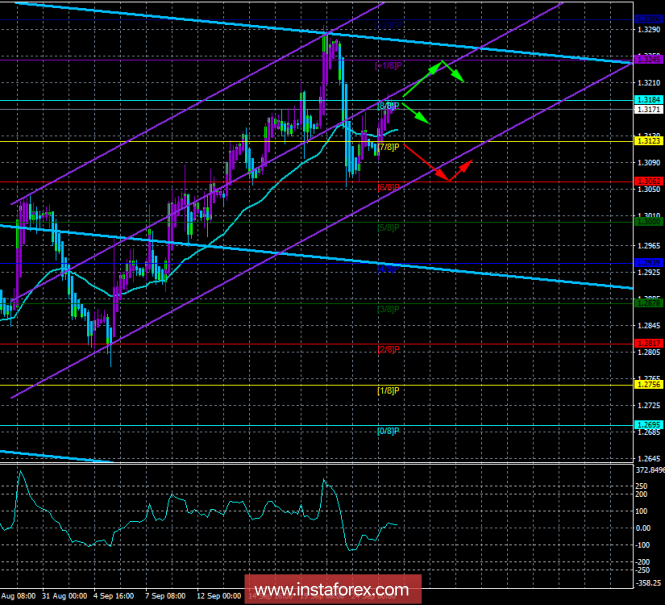Select the 1.3062 red price tag

[x=647, y=181]
